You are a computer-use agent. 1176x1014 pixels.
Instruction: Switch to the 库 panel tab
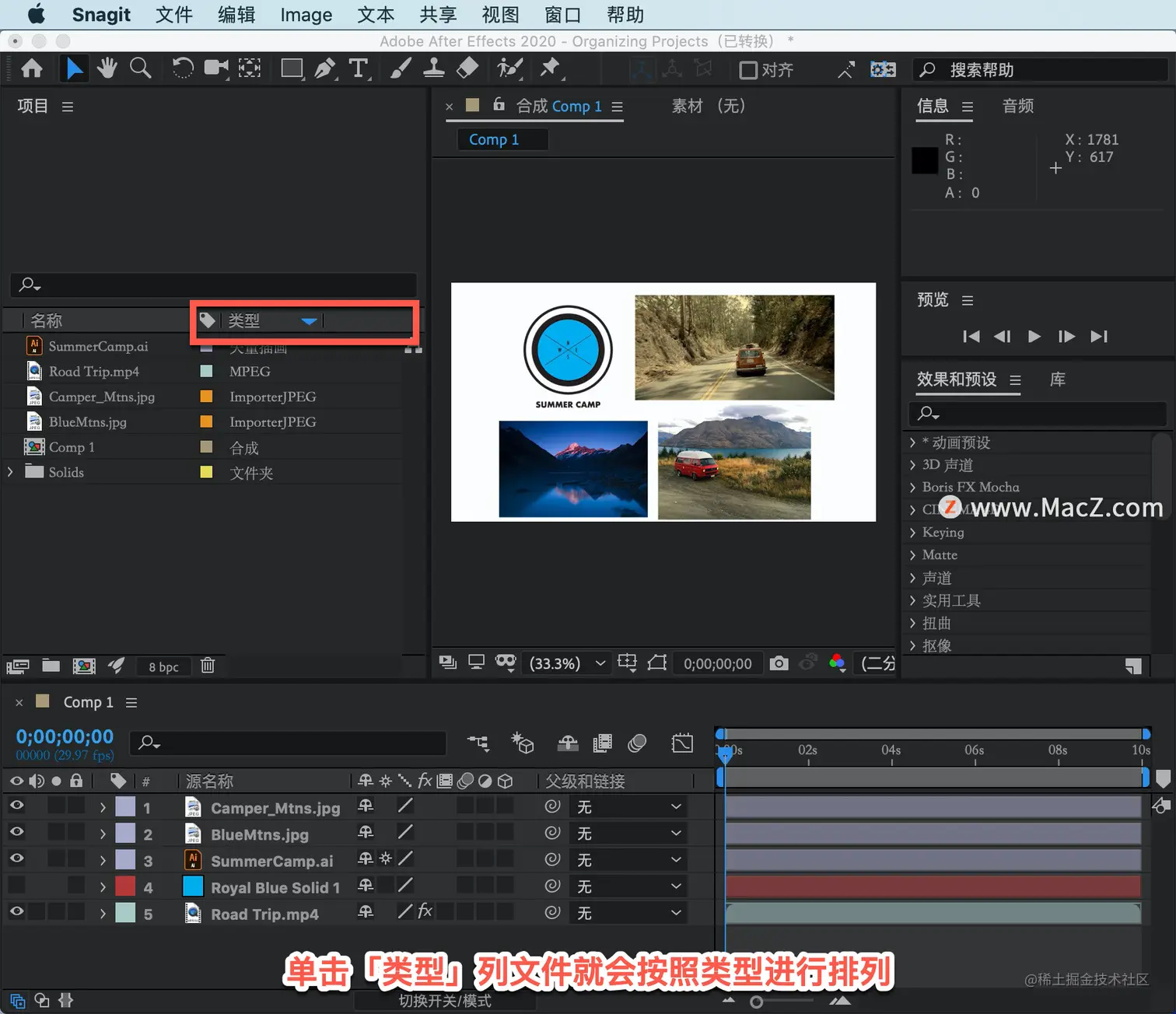(x=1058, y=379)
